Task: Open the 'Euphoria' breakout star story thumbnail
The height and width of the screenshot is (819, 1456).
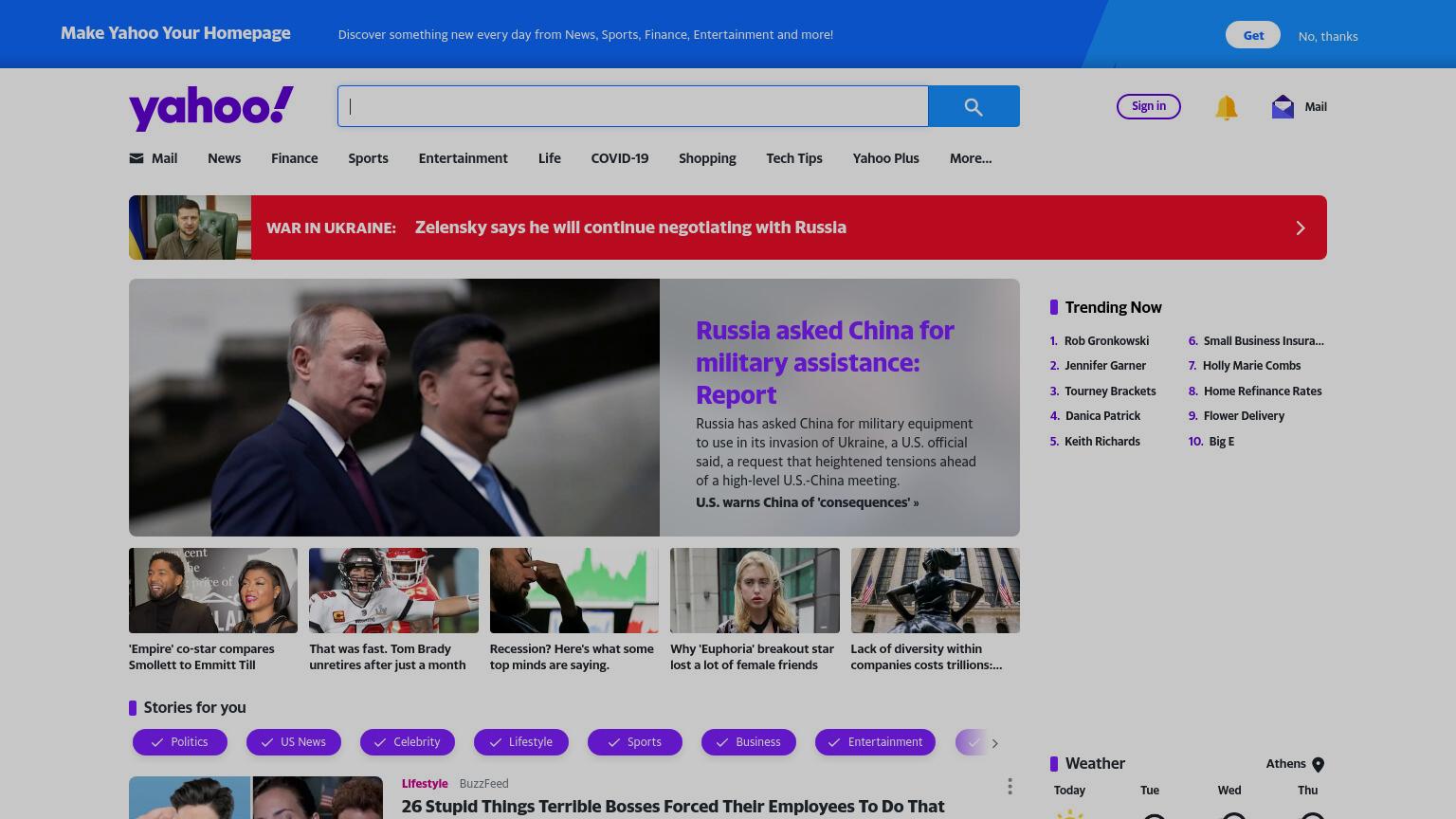Action: (x=755, y=591)
